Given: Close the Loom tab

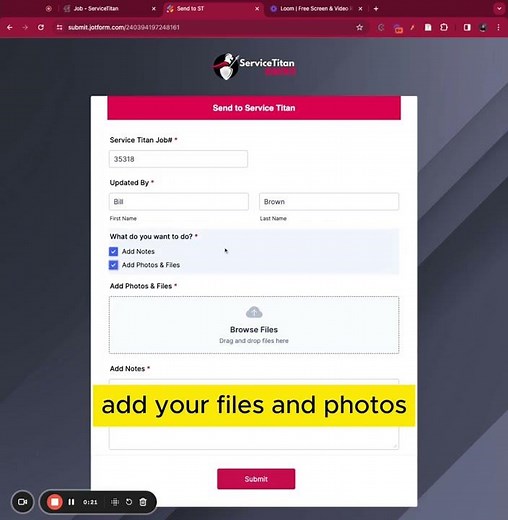Looking at the screenshot, I should pyautogui.click(x=360, y=9).
